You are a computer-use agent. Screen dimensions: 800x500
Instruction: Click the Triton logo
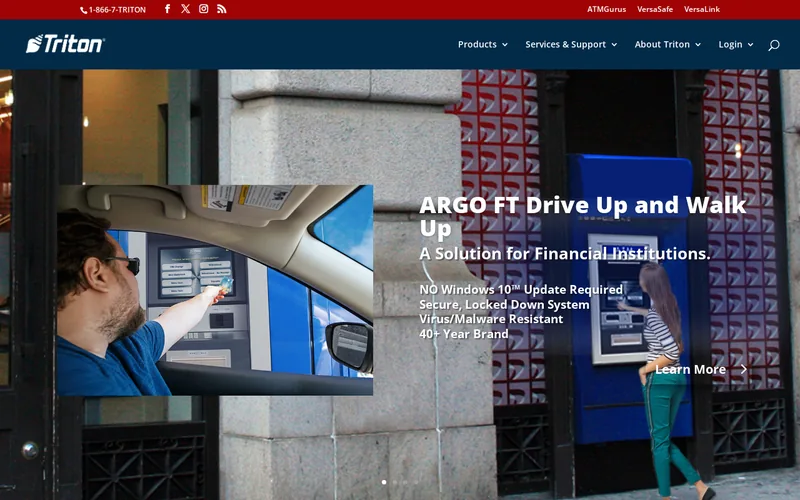click(65, 44)
